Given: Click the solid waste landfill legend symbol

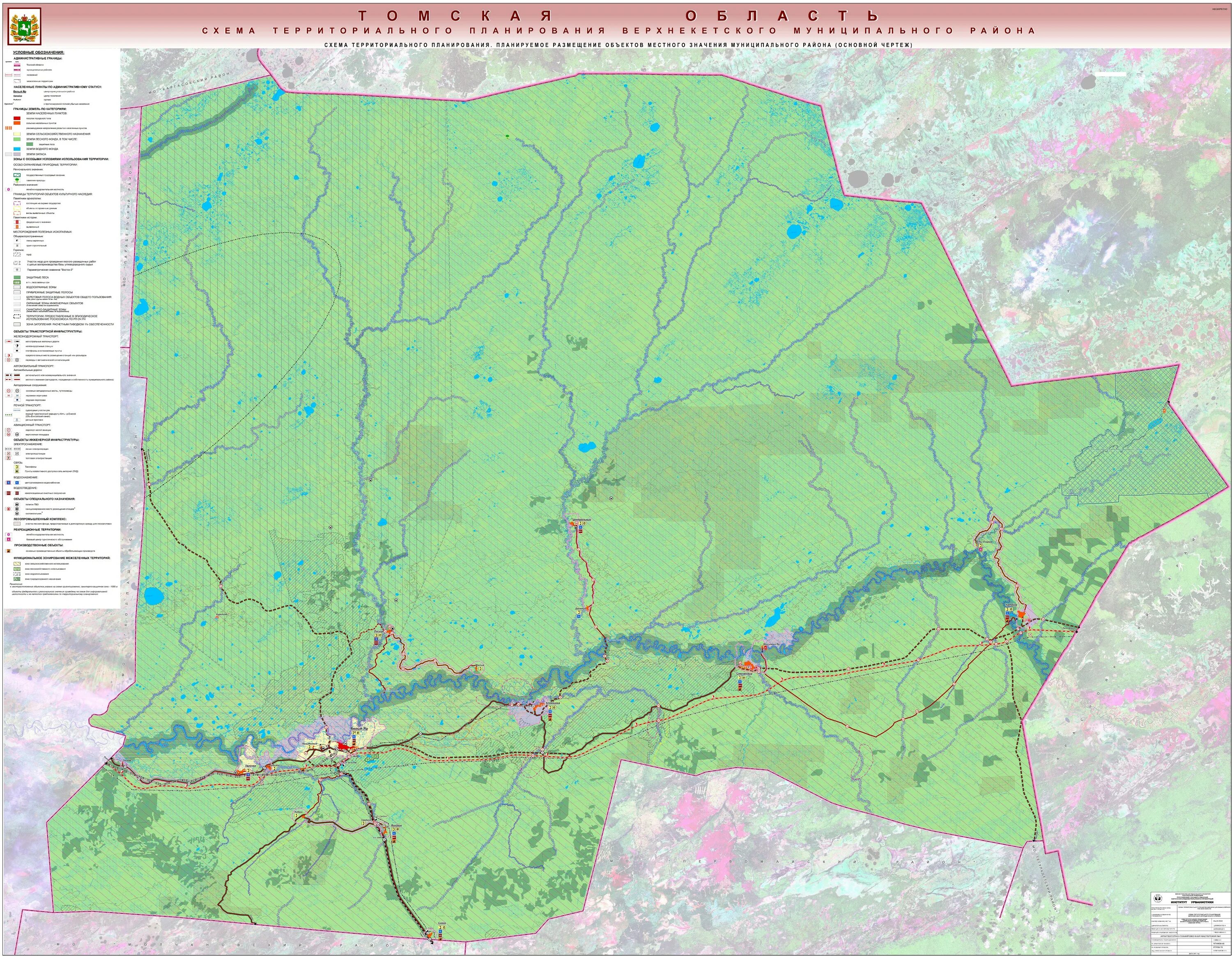Looking at the screenshot, I should pos(17,504).
